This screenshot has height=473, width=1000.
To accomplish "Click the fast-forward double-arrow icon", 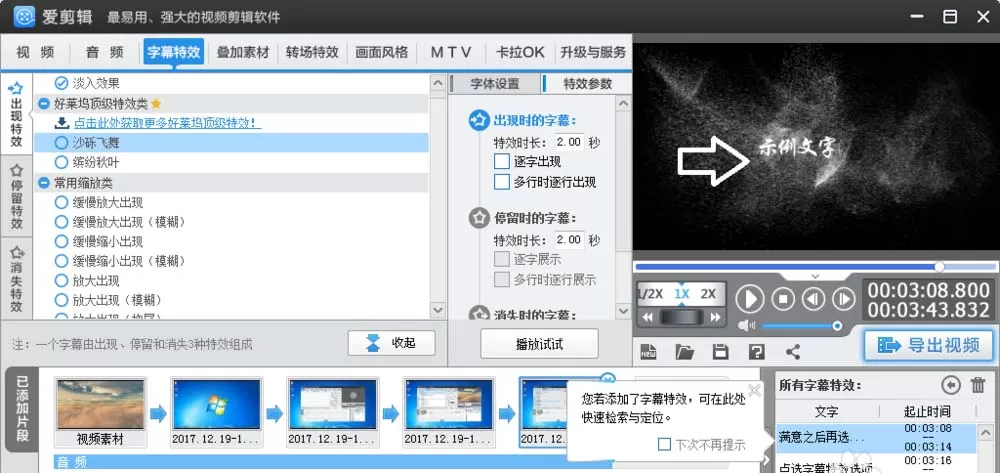I will tap(716, 317).
